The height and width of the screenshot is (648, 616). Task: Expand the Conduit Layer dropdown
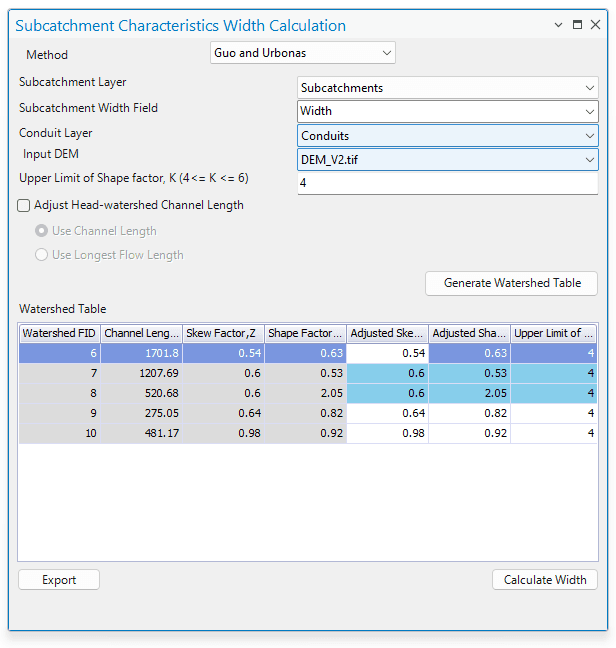pyautogui.click(x=447, y=136)
